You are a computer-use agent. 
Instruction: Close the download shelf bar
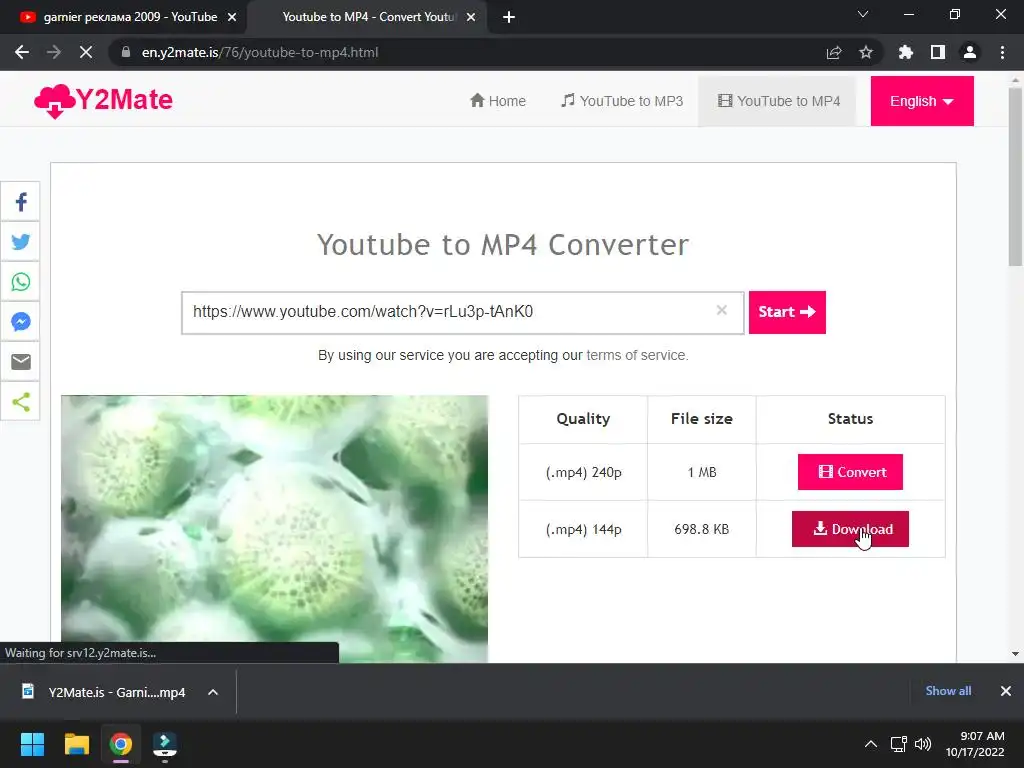1006,691
